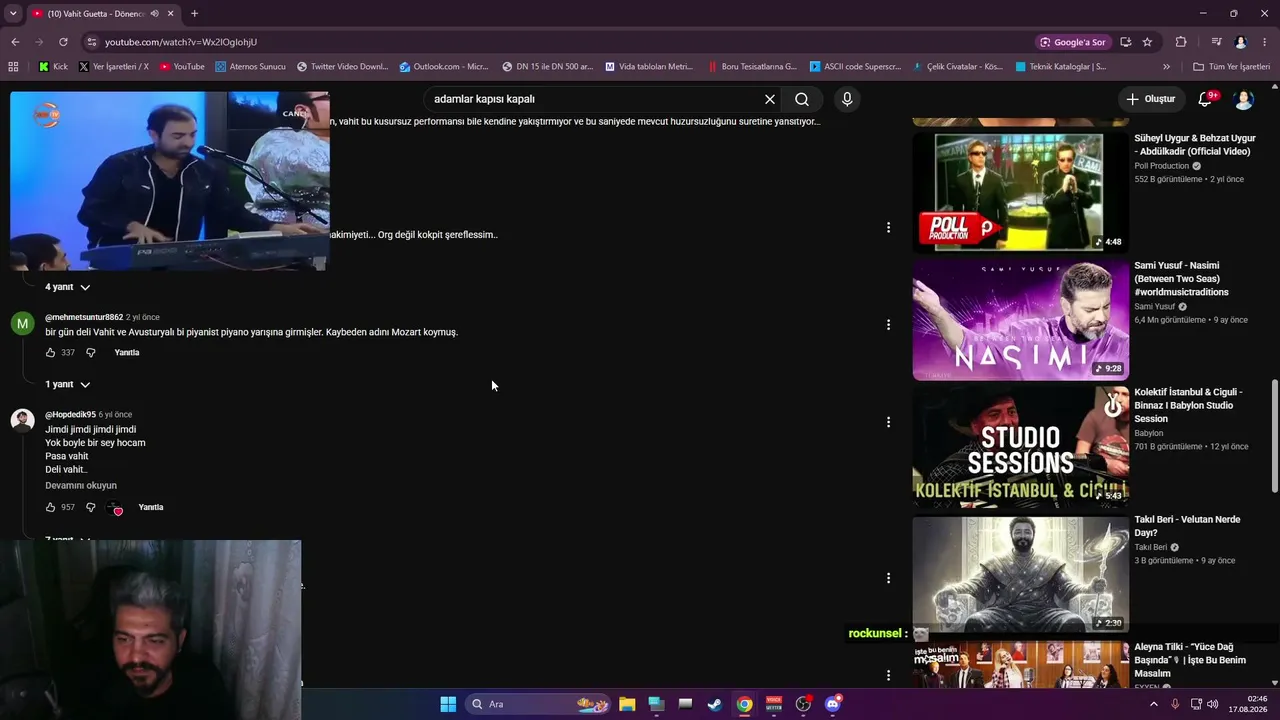Expand the '4 yanıt' replies
The height and width of the screenshot is (720, 1280).
(x=67, y=287)
